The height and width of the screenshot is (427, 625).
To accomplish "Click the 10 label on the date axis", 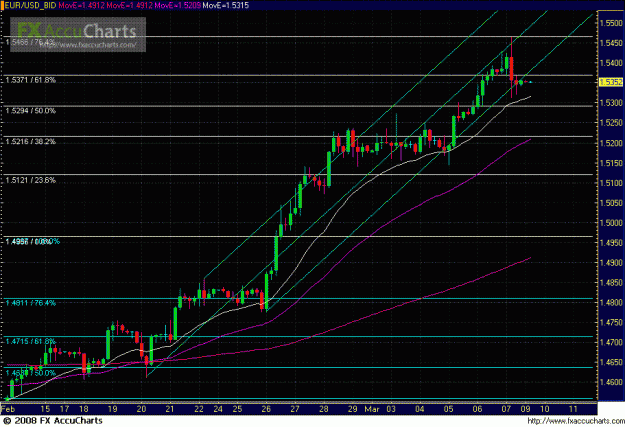I will (x=544, y=409).
